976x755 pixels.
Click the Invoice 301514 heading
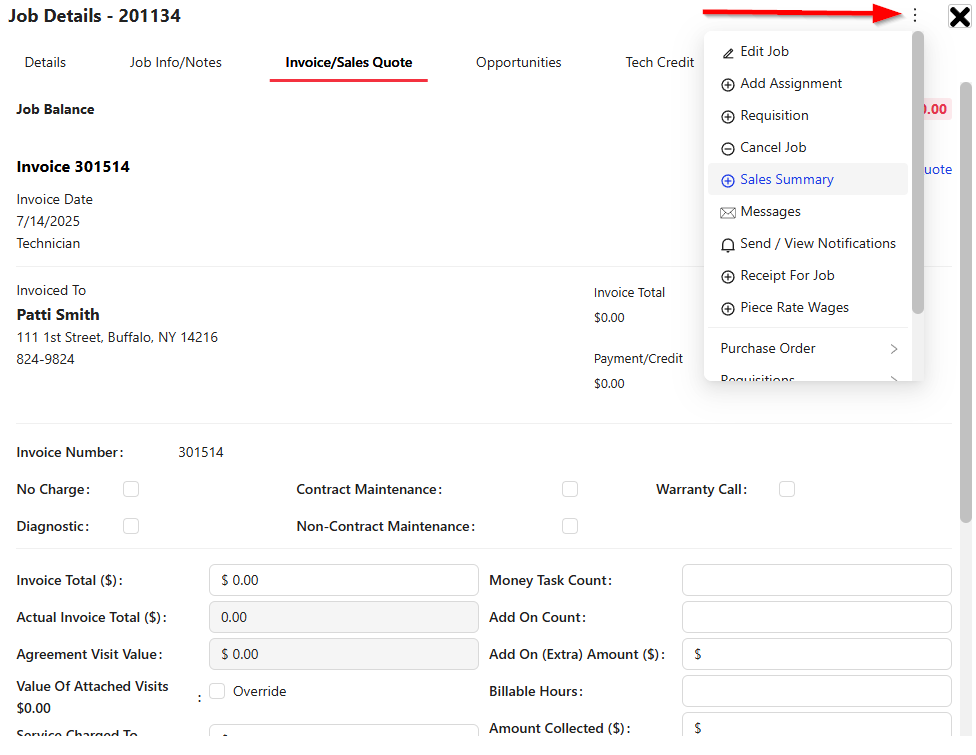click(73, 167)
